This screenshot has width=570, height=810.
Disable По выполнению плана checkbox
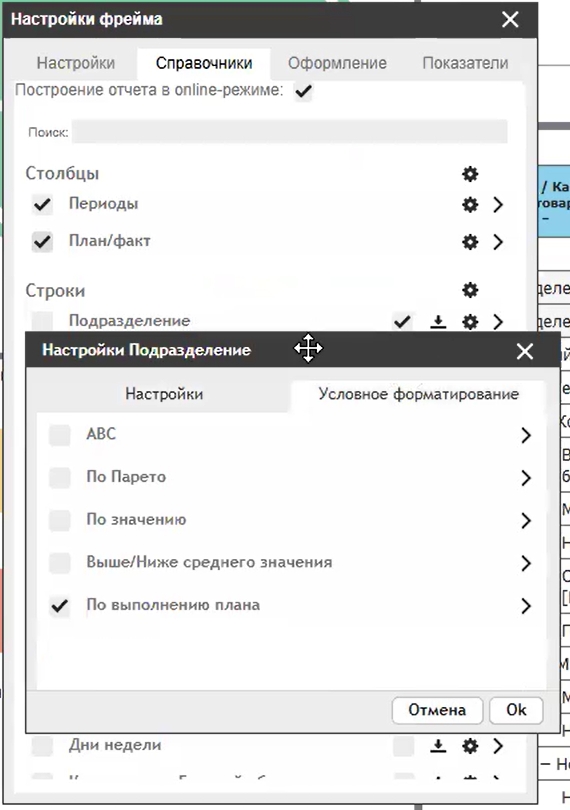tap(59, 605)
